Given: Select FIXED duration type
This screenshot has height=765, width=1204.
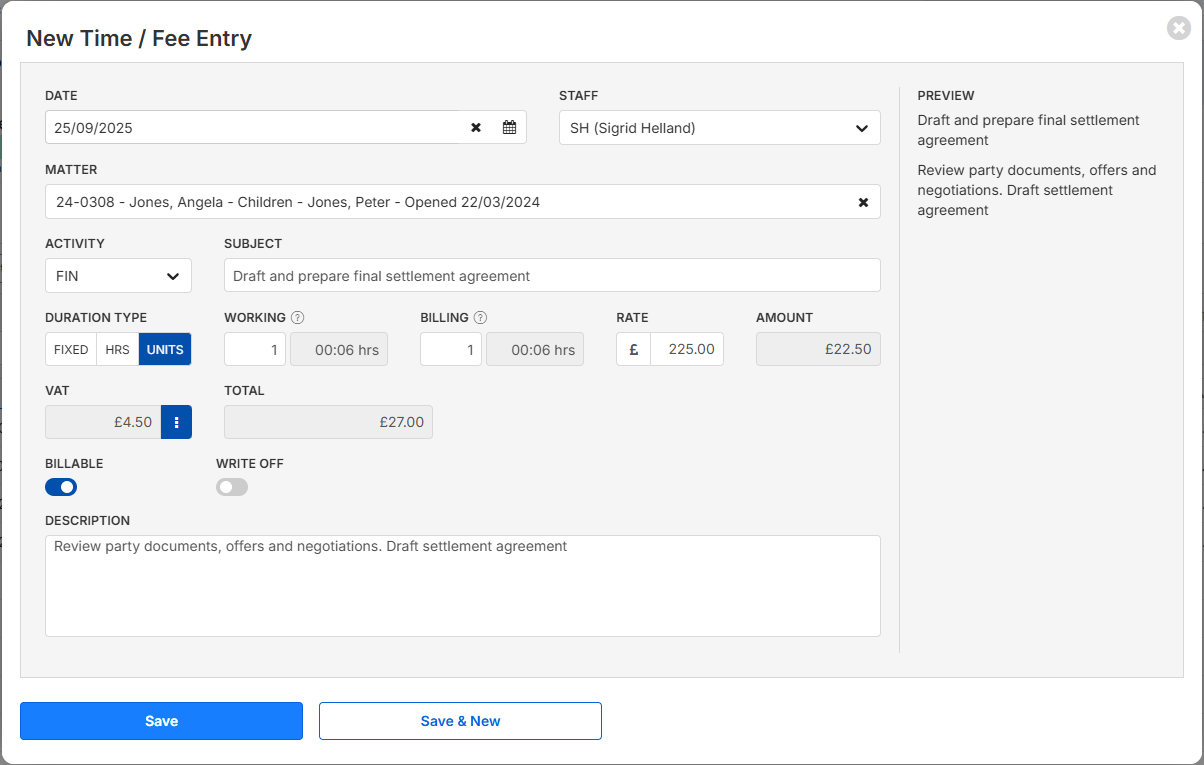Looking at the screenshot, I should 71,349.
